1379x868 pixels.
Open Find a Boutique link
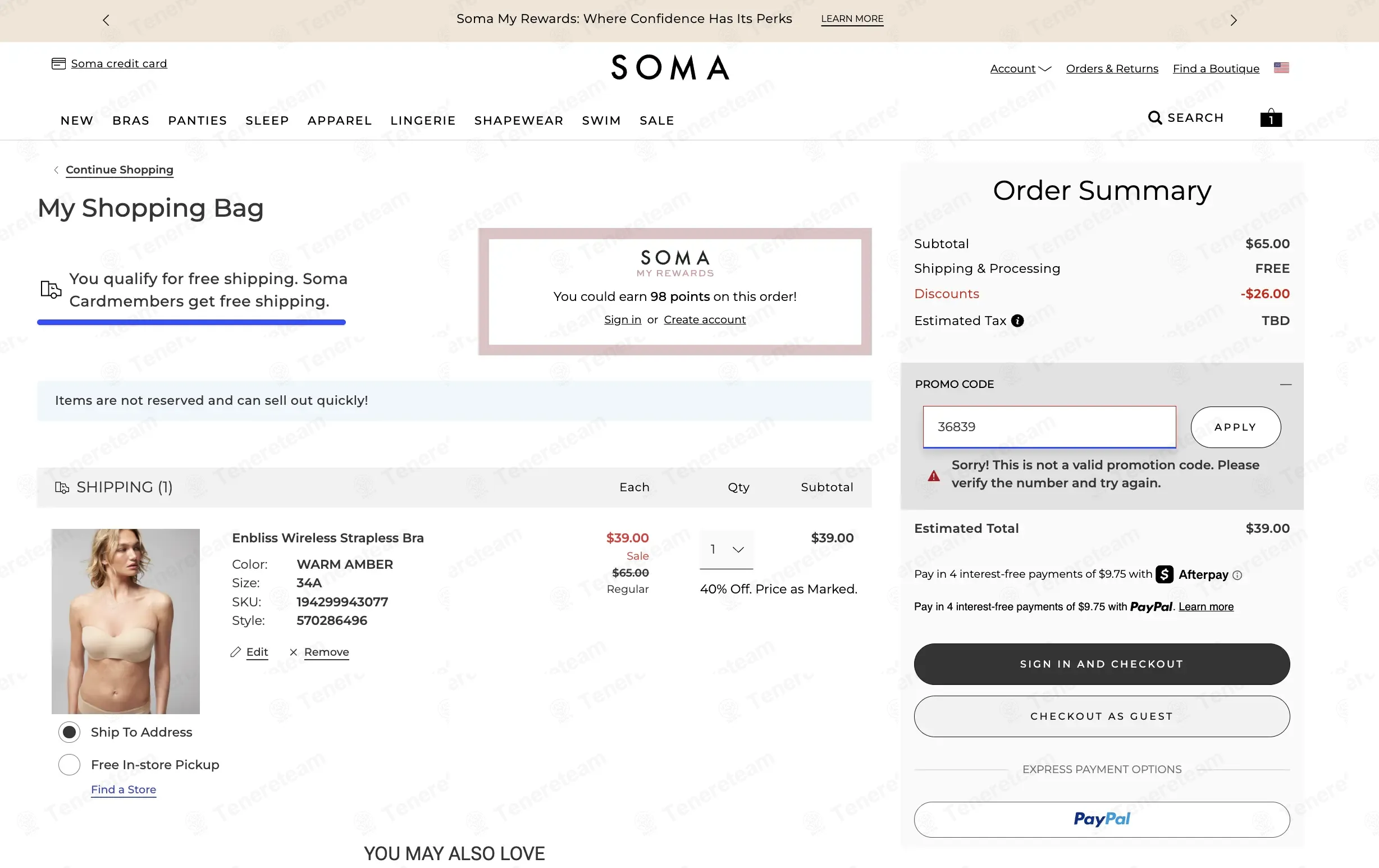[x=1215, y=68]
